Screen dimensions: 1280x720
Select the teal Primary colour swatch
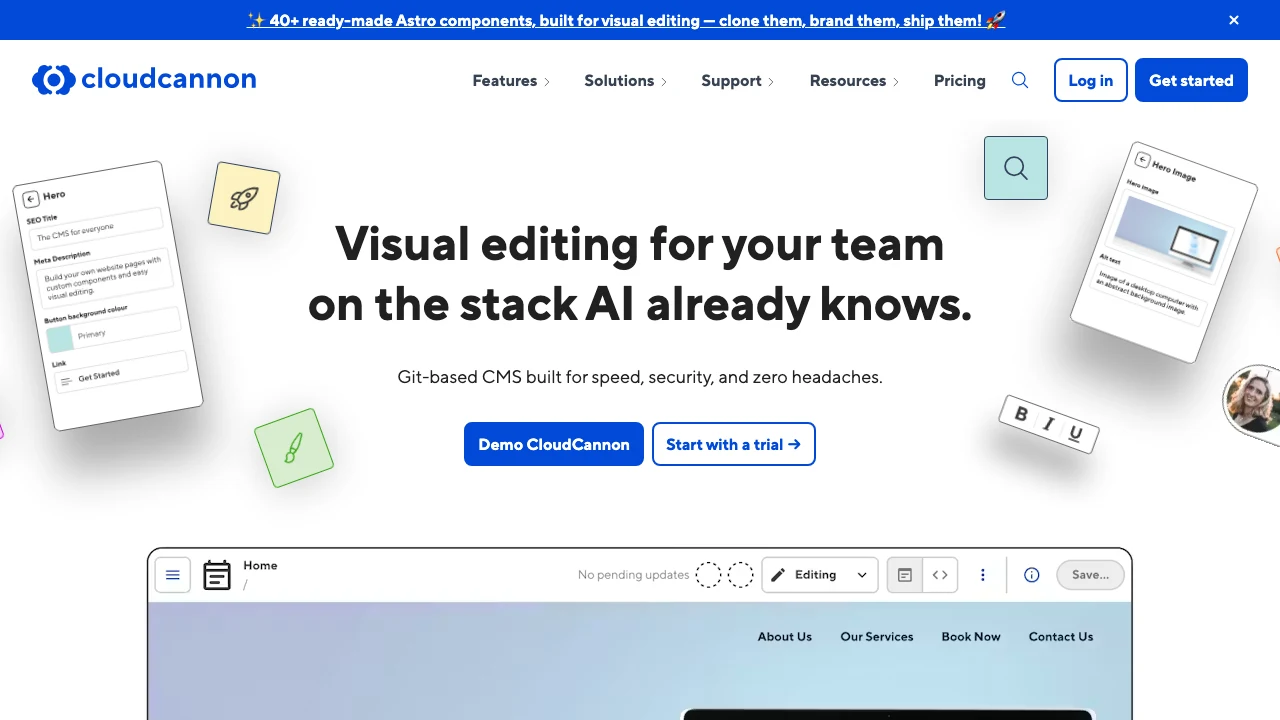click(60, 339)
